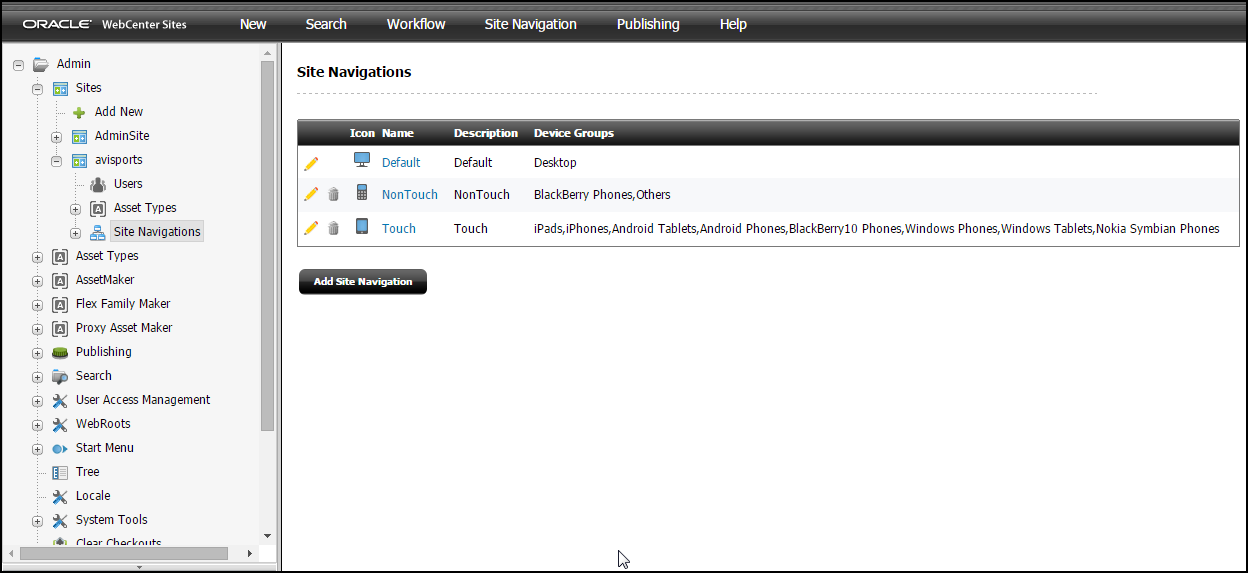Click the tree panel horizontal scrollbar
The width and height of the screenshot is (1248, 573).
tap(123, 553)
